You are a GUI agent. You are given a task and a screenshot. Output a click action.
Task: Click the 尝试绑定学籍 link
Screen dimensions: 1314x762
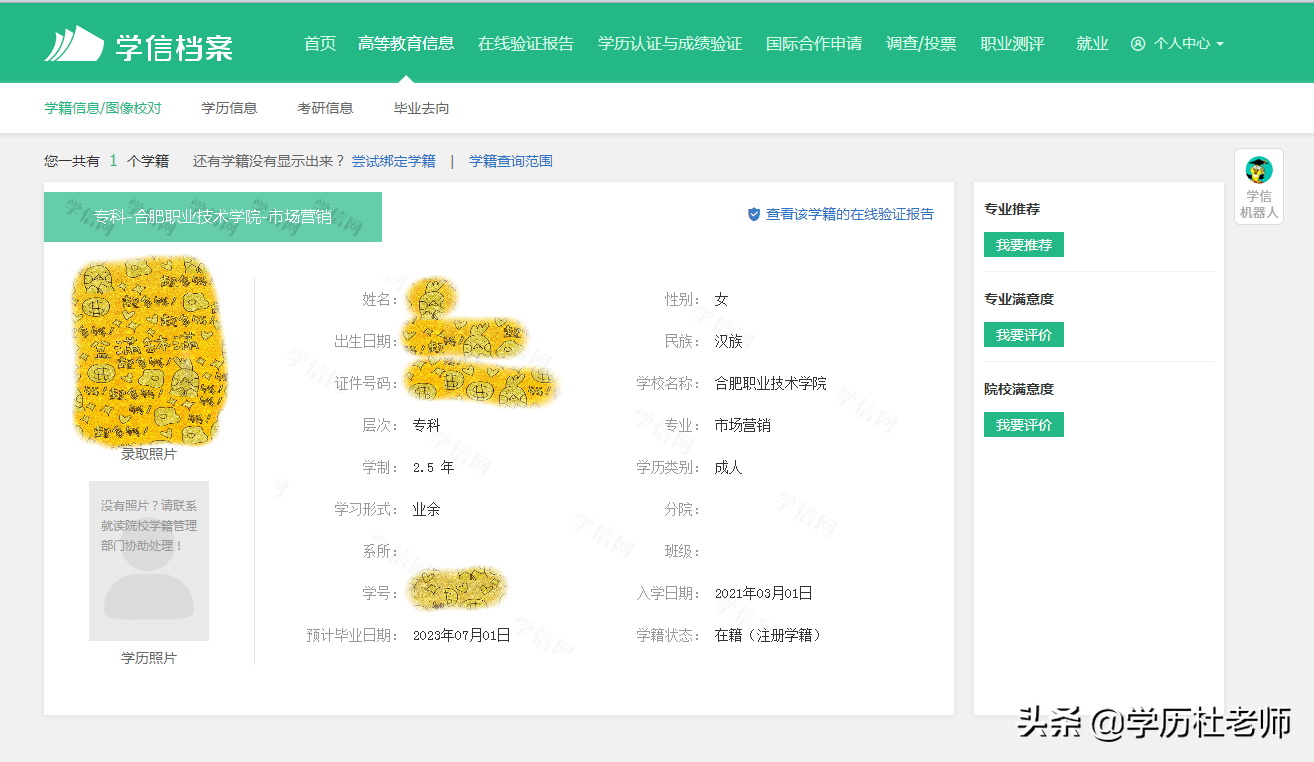coord(394,161)
